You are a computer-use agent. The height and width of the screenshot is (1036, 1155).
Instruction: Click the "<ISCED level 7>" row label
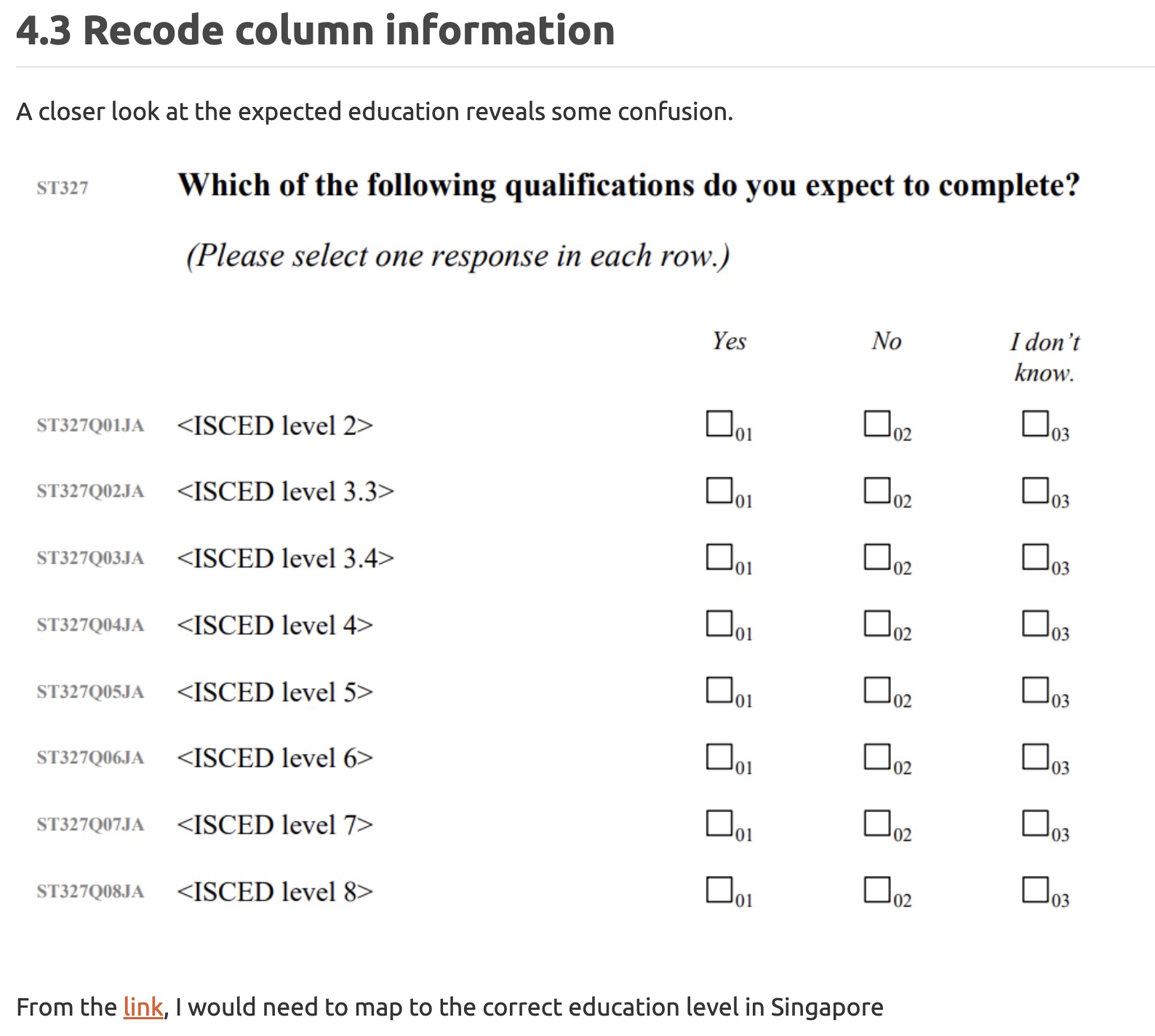pyautogui.click(x=274, y=825)
